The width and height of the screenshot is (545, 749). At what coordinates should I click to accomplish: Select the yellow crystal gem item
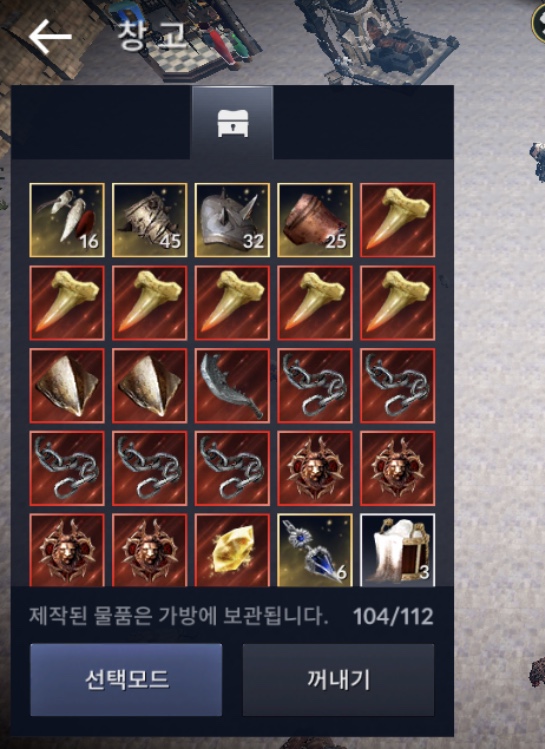232,550
